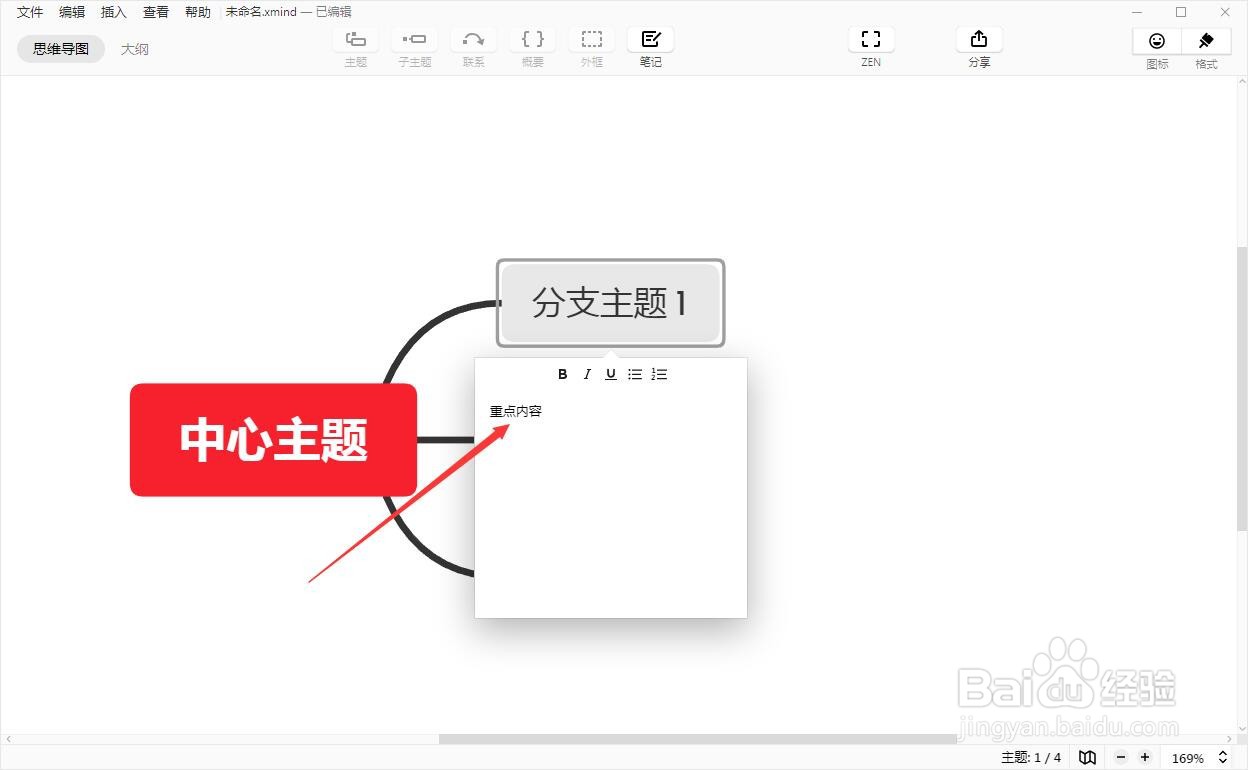Open the 格式 (Format) panel icon
This screenshot has height=770, width=1248.
point(1205,45)
